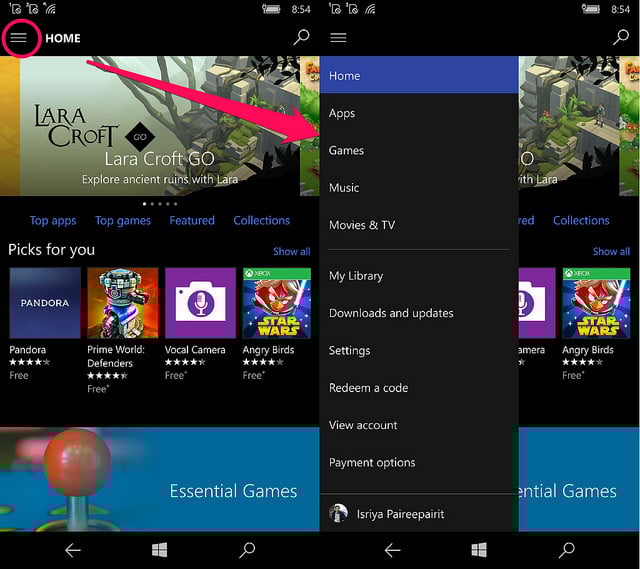Open Essential Games banner on left screen
This screenshot has width=640, height=569.
click(160, 479)
